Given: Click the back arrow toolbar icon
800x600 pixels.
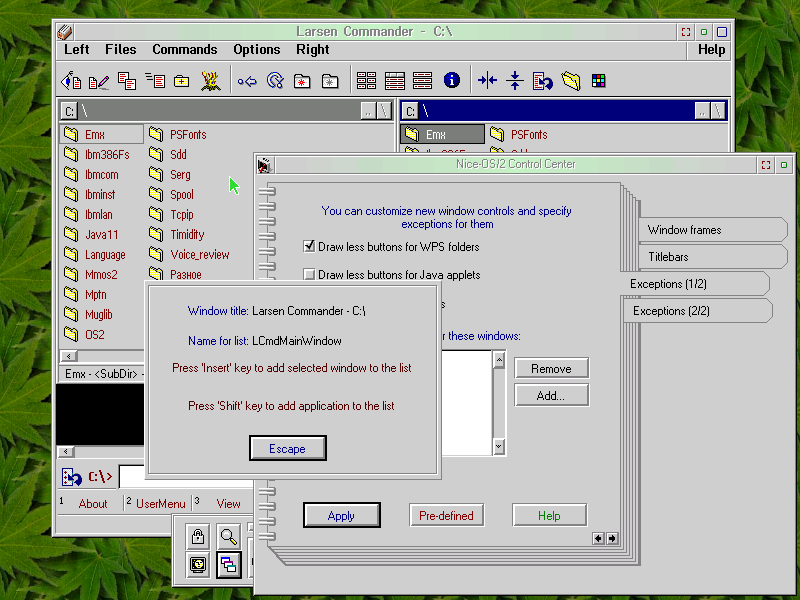Looking at the screenshot, I should (x=247, y=81).
